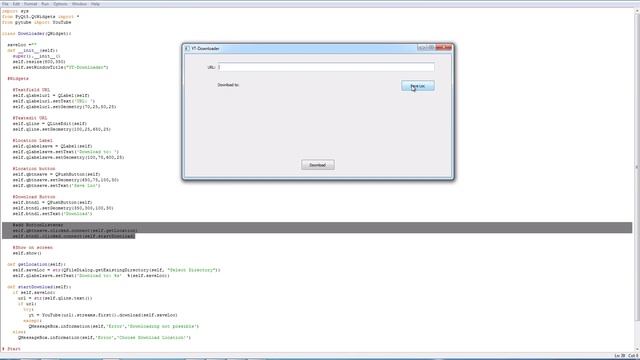The image size is (640, 360).
Task: Click the '#Show on screen' comment
Action: (33, 247)
